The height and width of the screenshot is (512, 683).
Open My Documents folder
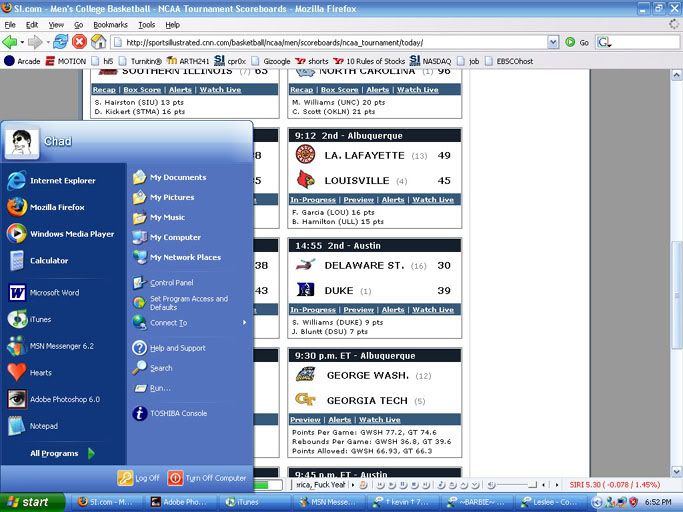click(169, 177)
